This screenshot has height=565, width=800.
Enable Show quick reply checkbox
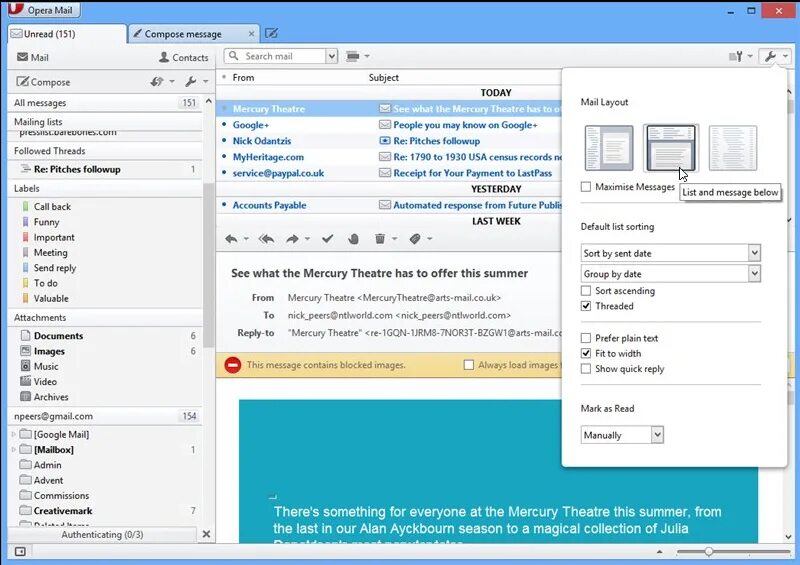(586, 369)
